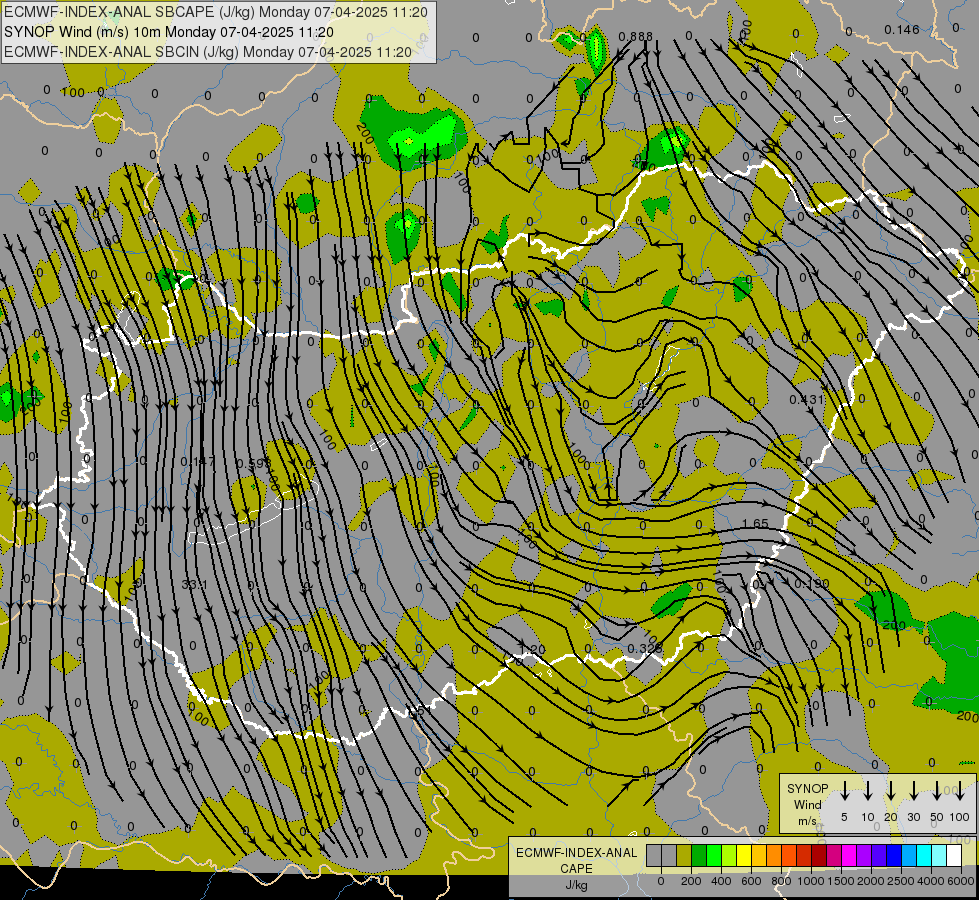Image resolution: width=979 pixels, height=900 pixels.
Task: Click the 2500 tick label in CAPE legend
Action: pos(901,881)
